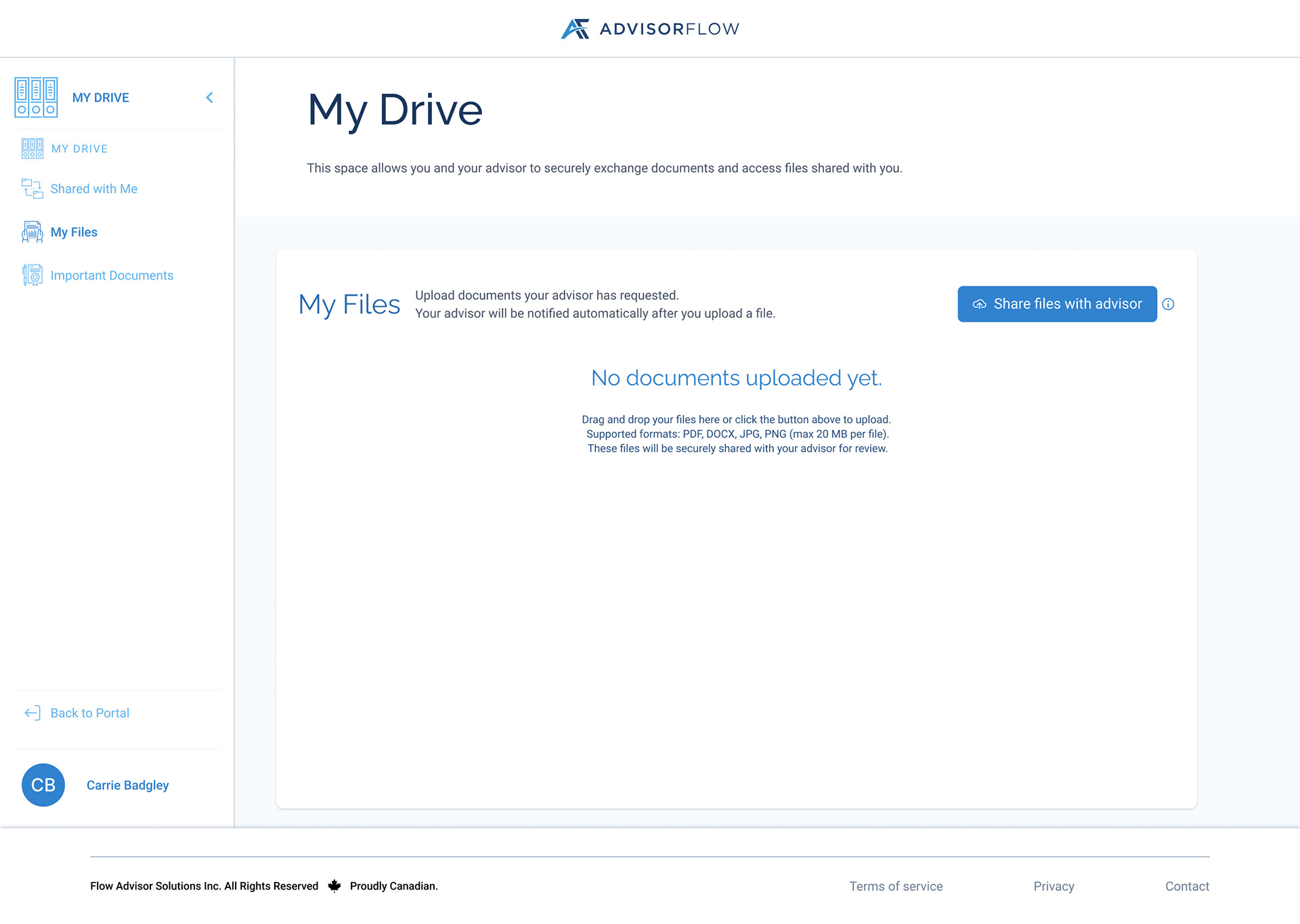The height and width of the screenshot is (924, 1300).
Task: Click the AdvisorFlow logo
Action: tap(649, 28)
